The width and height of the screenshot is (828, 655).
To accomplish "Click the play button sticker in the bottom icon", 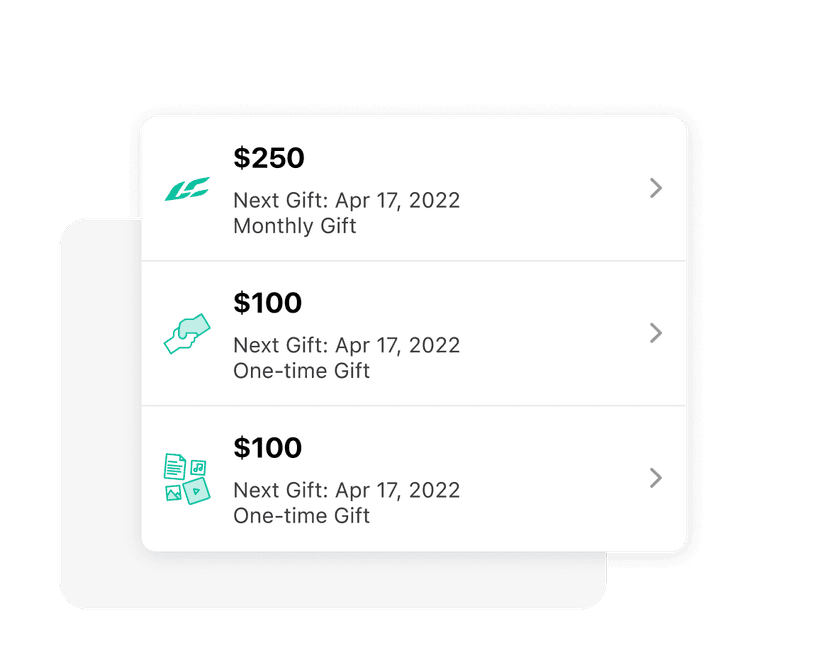I will (x=198, y=491).
